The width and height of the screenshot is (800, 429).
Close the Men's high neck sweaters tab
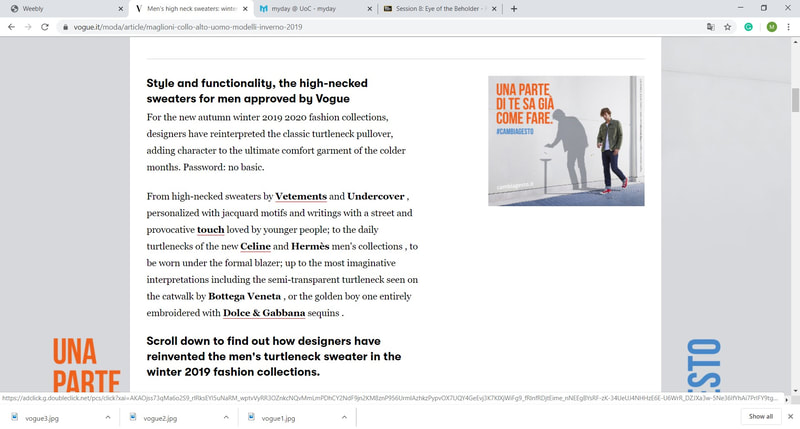coord(245,9)
